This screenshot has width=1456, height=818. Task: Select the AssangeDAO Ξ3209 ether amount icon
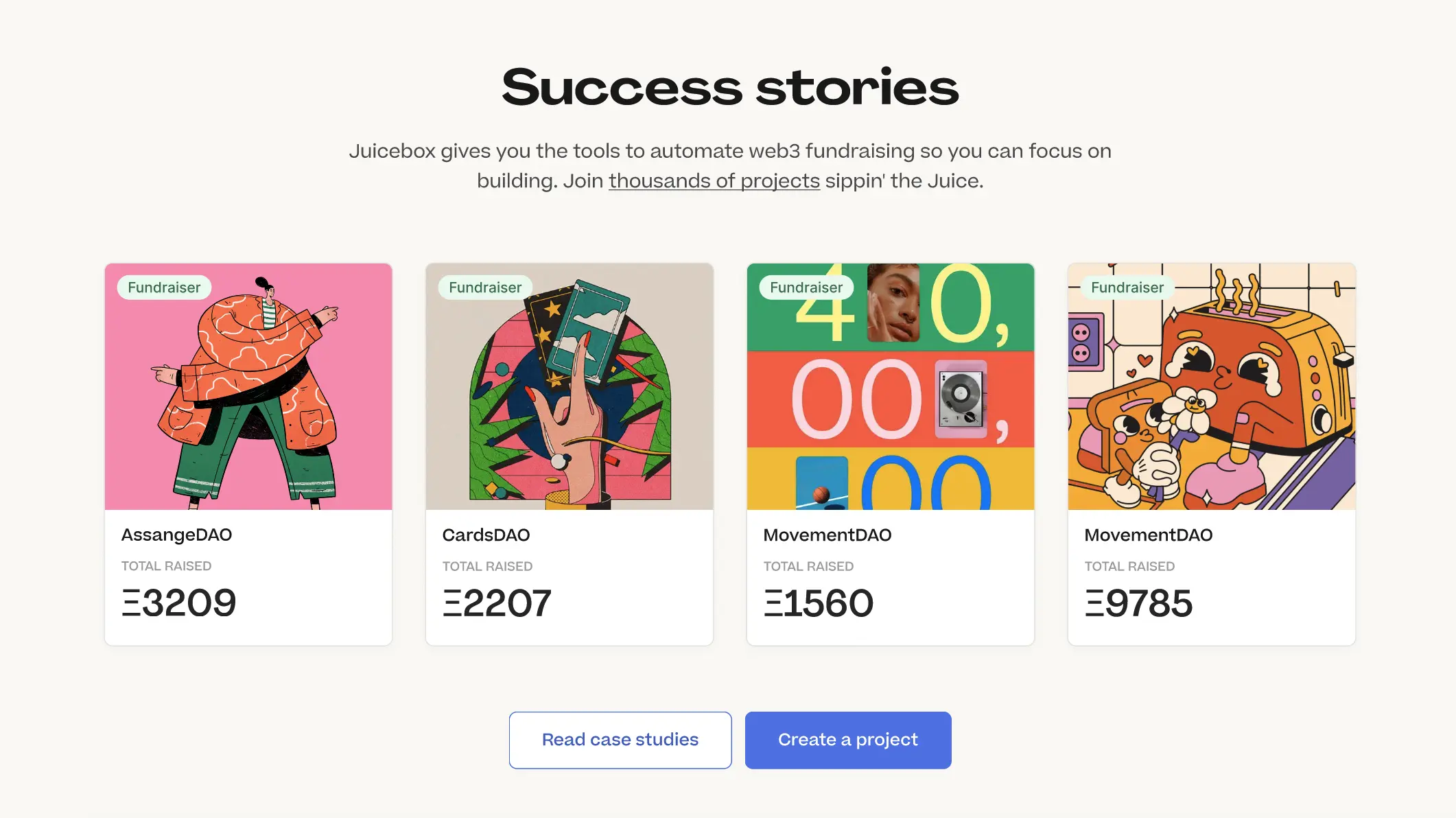(x=132, y=603)
